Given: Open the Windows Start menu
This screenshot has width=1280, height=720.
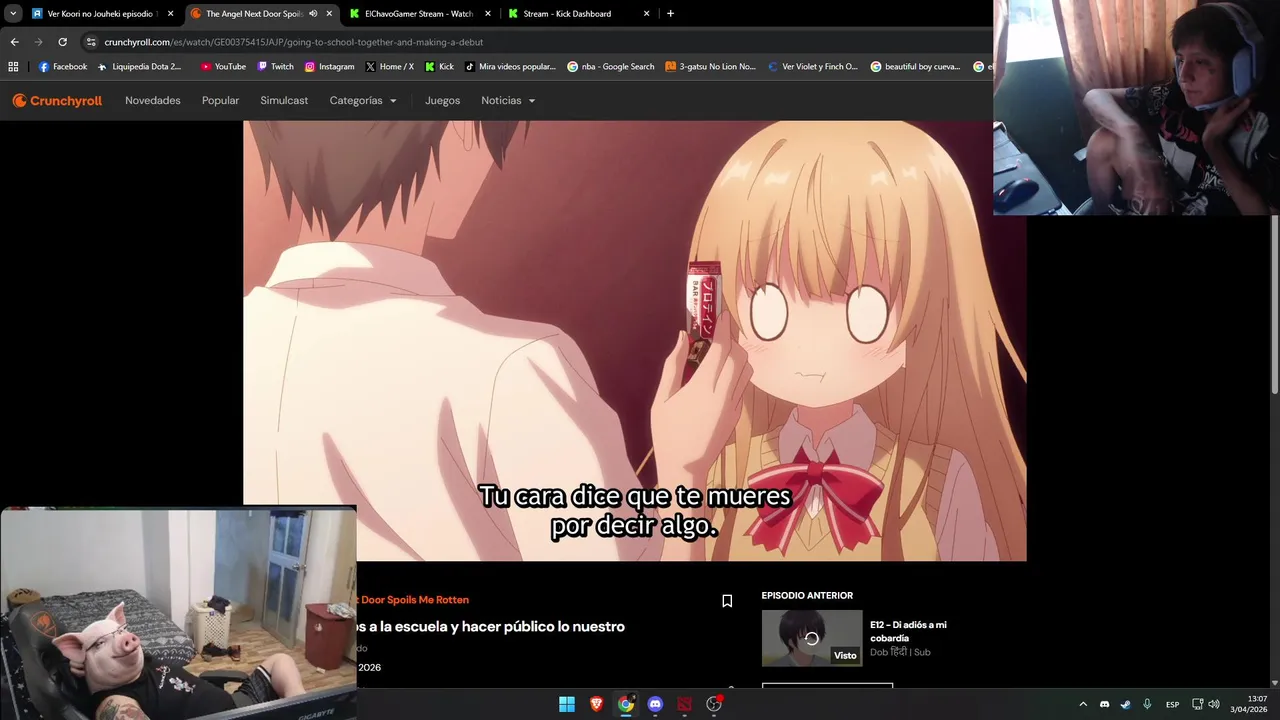Looking at the screenshot, I should point(567,704).
